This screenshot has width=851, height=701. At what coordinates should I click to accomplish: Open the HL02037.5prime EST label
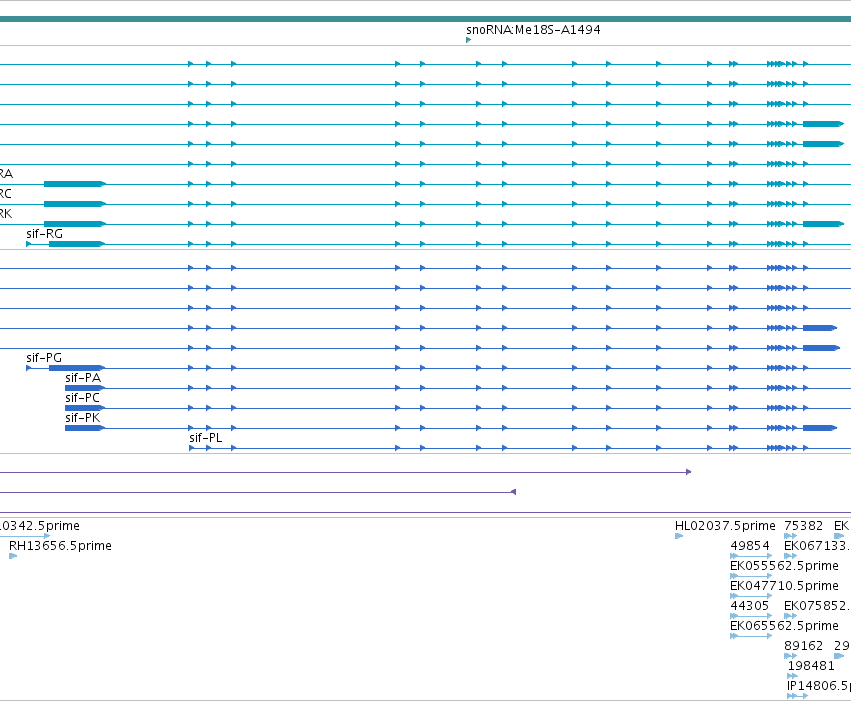[725, 526]
